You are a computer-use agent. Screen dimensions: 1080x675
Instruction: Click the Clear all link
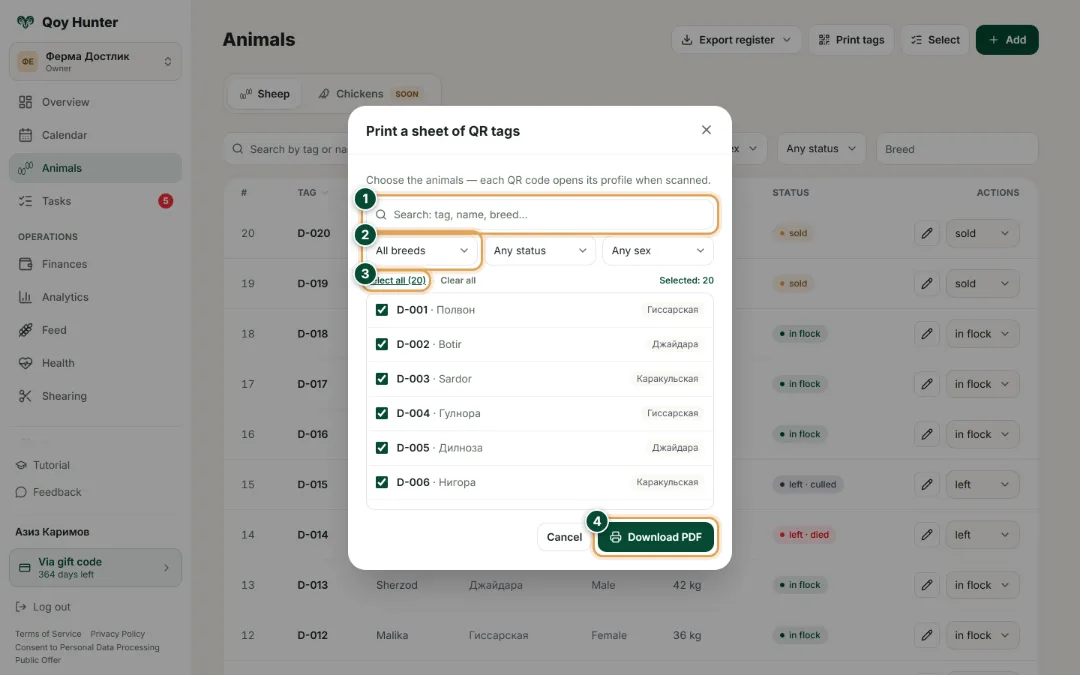tap(458, 280)
